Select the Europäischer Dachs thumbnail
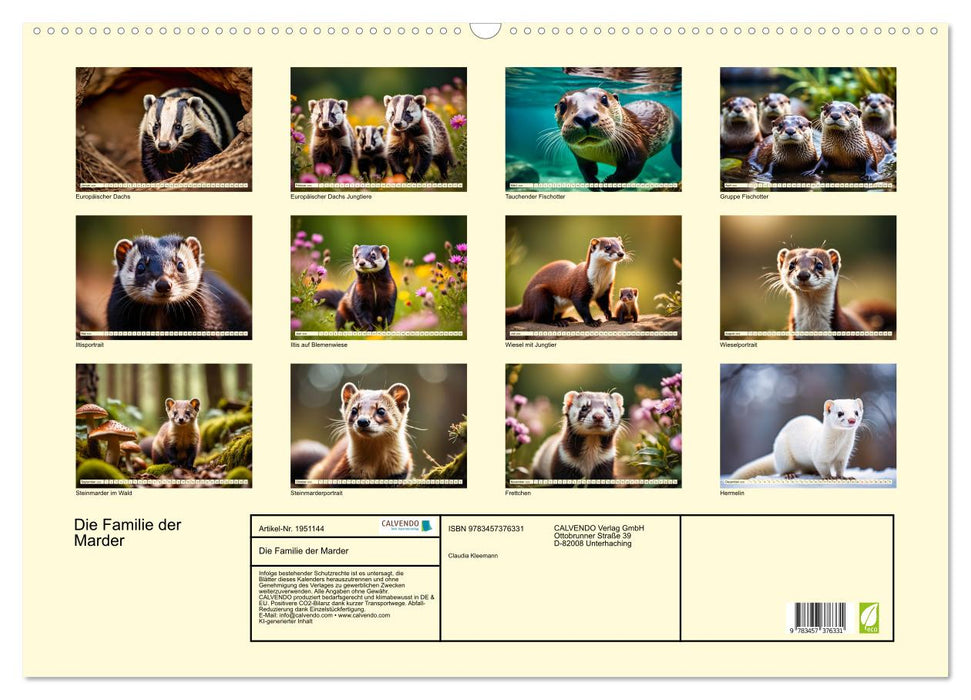The width and height of the screenshot is (971, 700). tap(163, 128)
